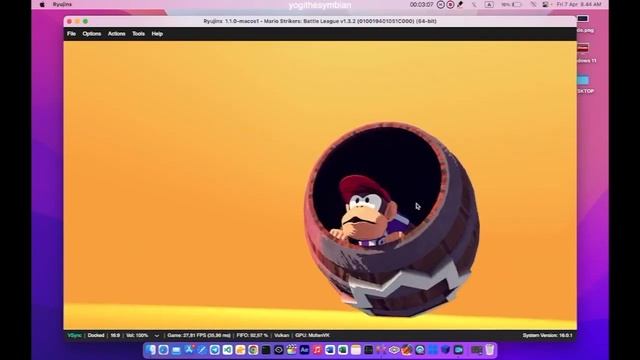
Task: Open the Trash in the Dock
Action: [489, 350]
